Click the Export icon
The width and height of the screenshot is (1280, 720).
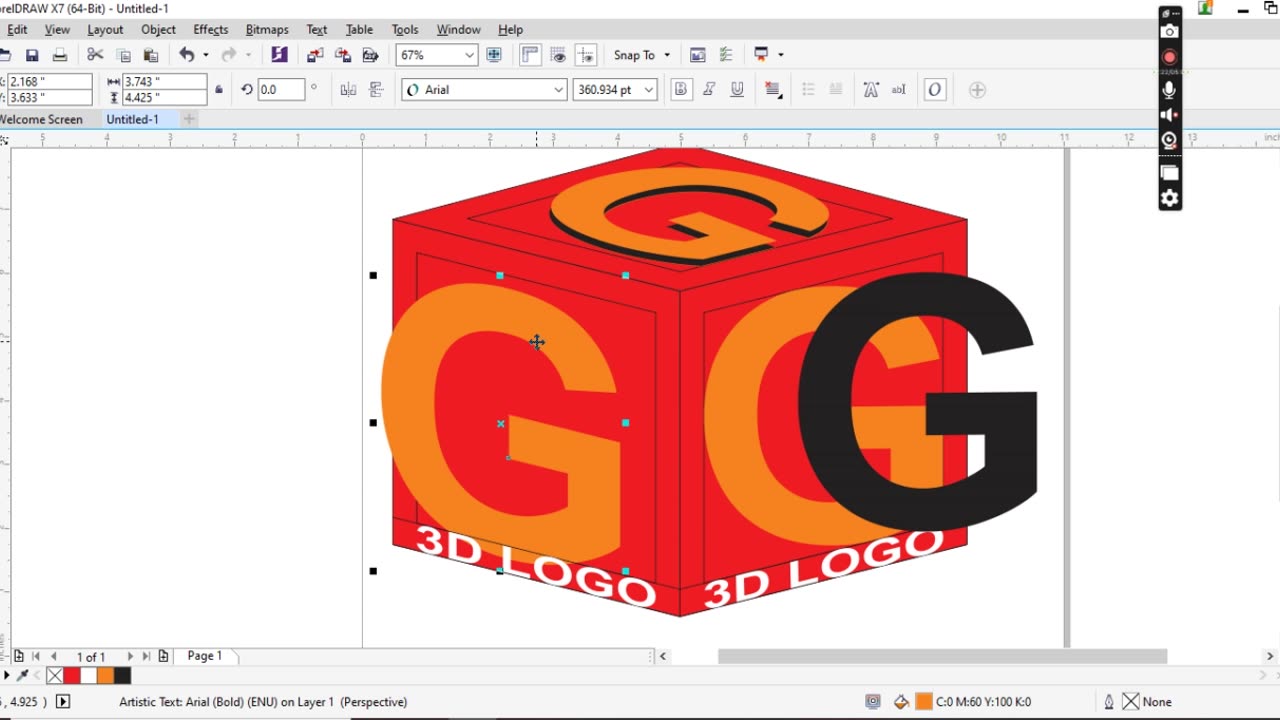pos(343,56)
